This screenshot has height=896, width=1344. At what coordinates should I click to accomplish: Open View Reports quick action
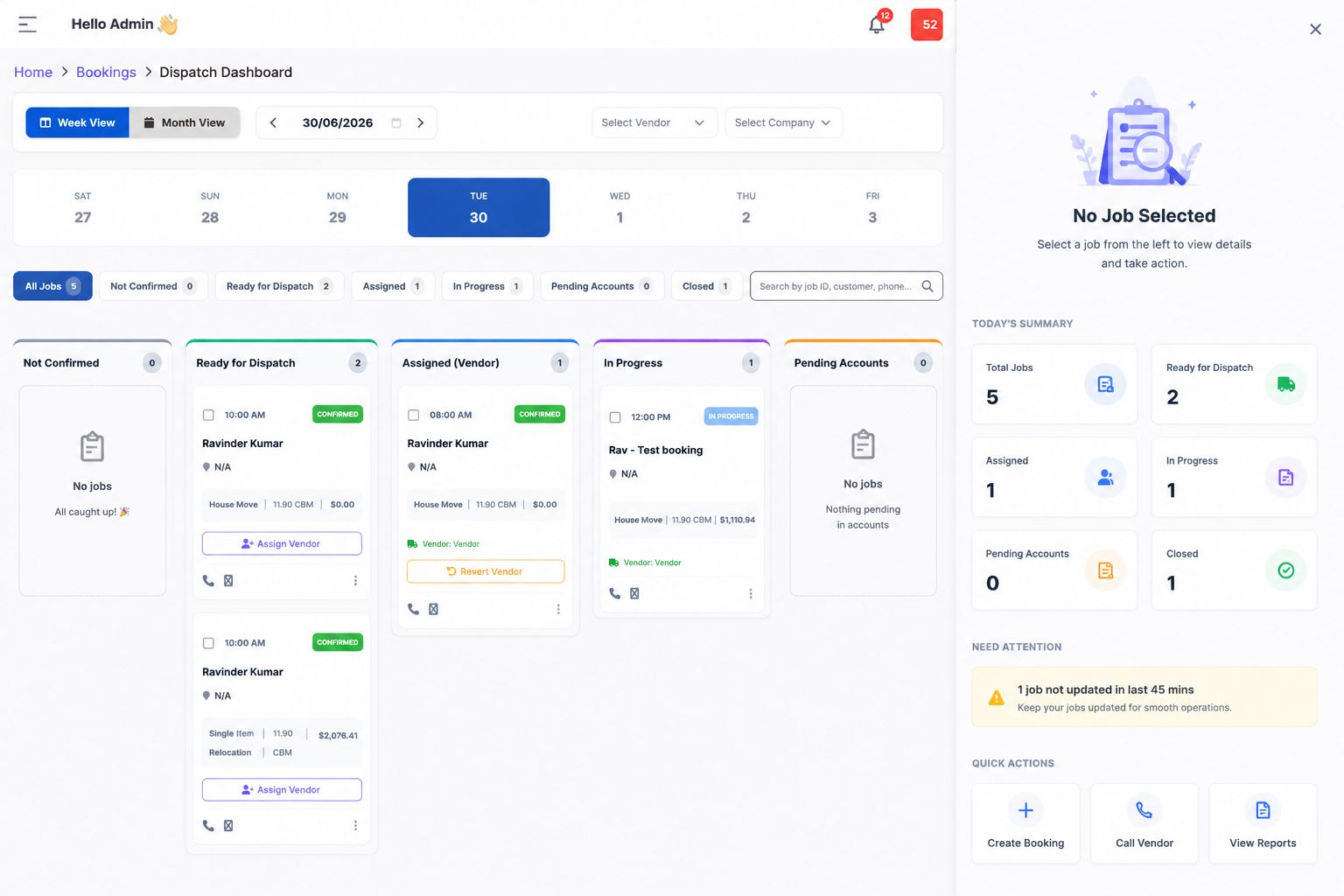[1263, 823]
